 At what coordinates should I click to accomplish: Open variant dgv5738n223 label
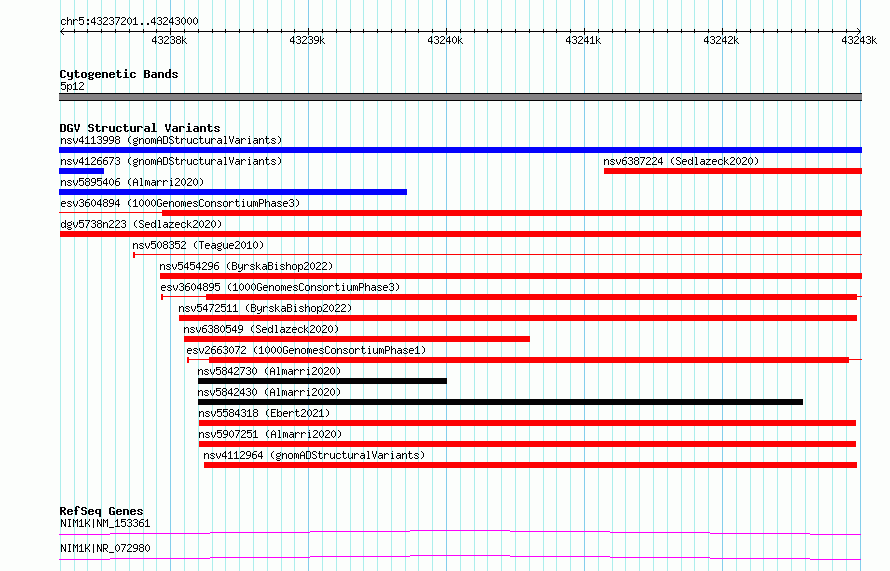point(141,224)
